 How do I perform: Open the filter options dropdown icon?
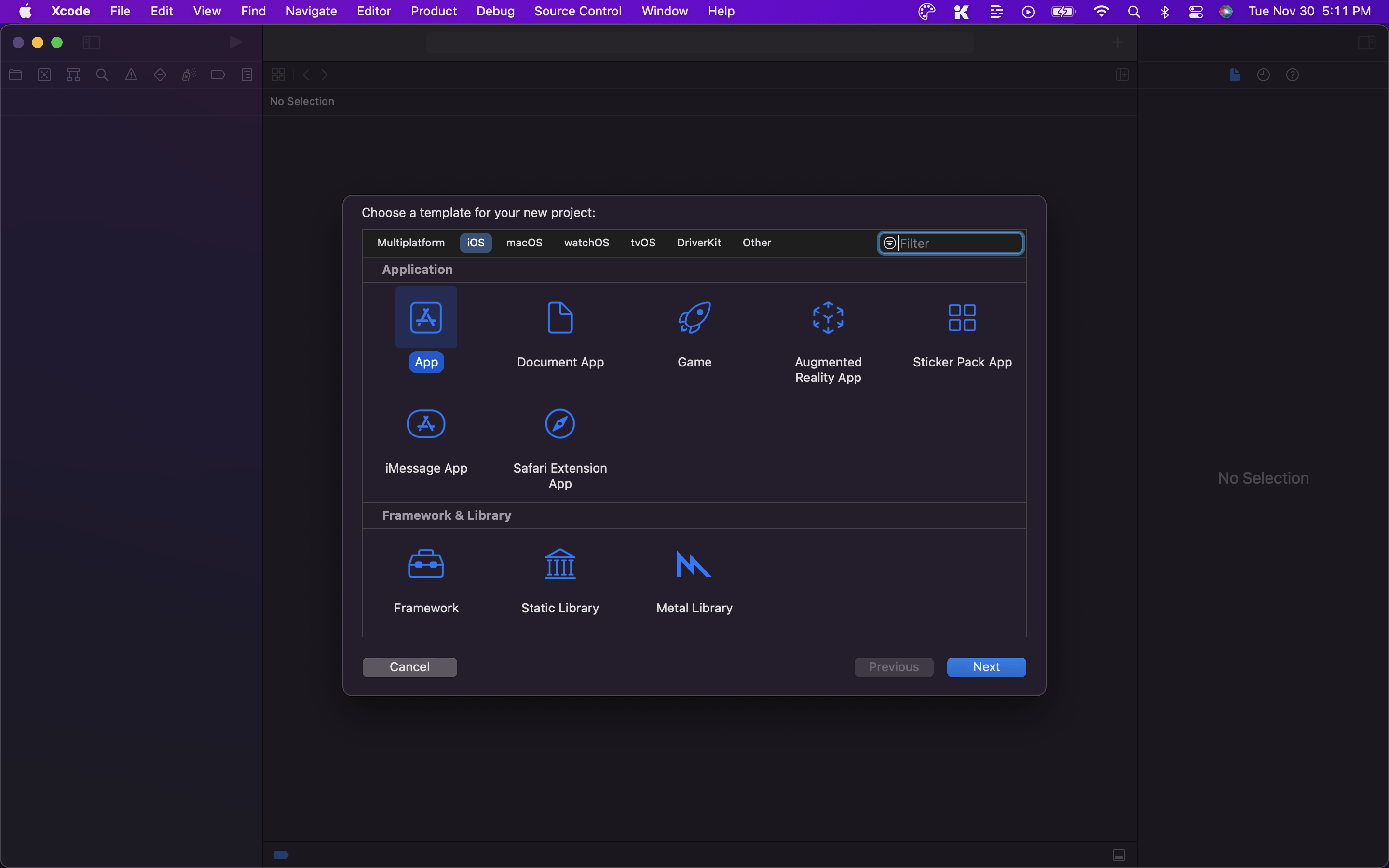click(x=889, y=244)
